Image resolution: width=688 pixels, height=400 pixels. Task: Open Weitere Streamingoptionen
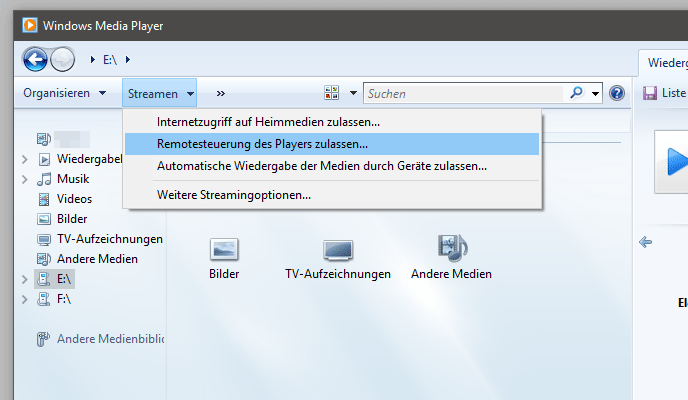233,194
